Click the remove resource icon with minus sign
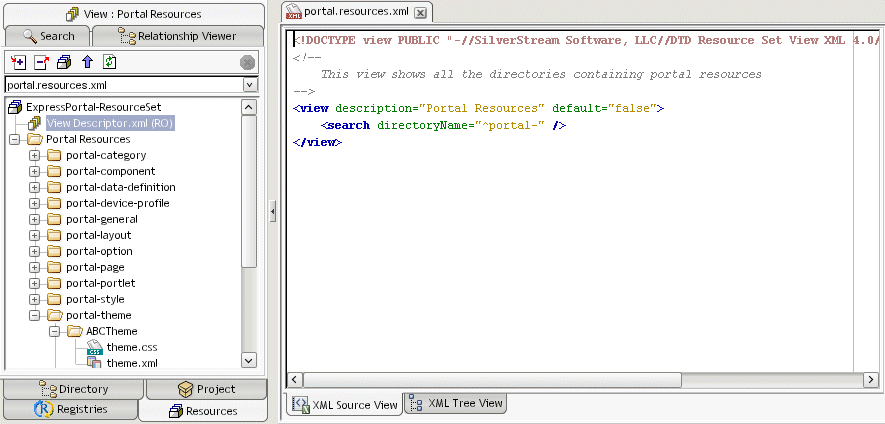This screenshot has width=885, height=424. pyautogui.click(x=41, y=62)
